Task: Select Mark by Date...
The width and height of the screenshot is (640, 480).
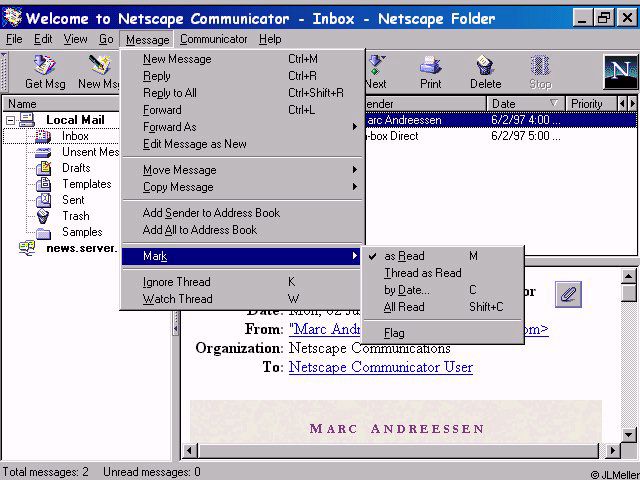Action: coord(443,290)
